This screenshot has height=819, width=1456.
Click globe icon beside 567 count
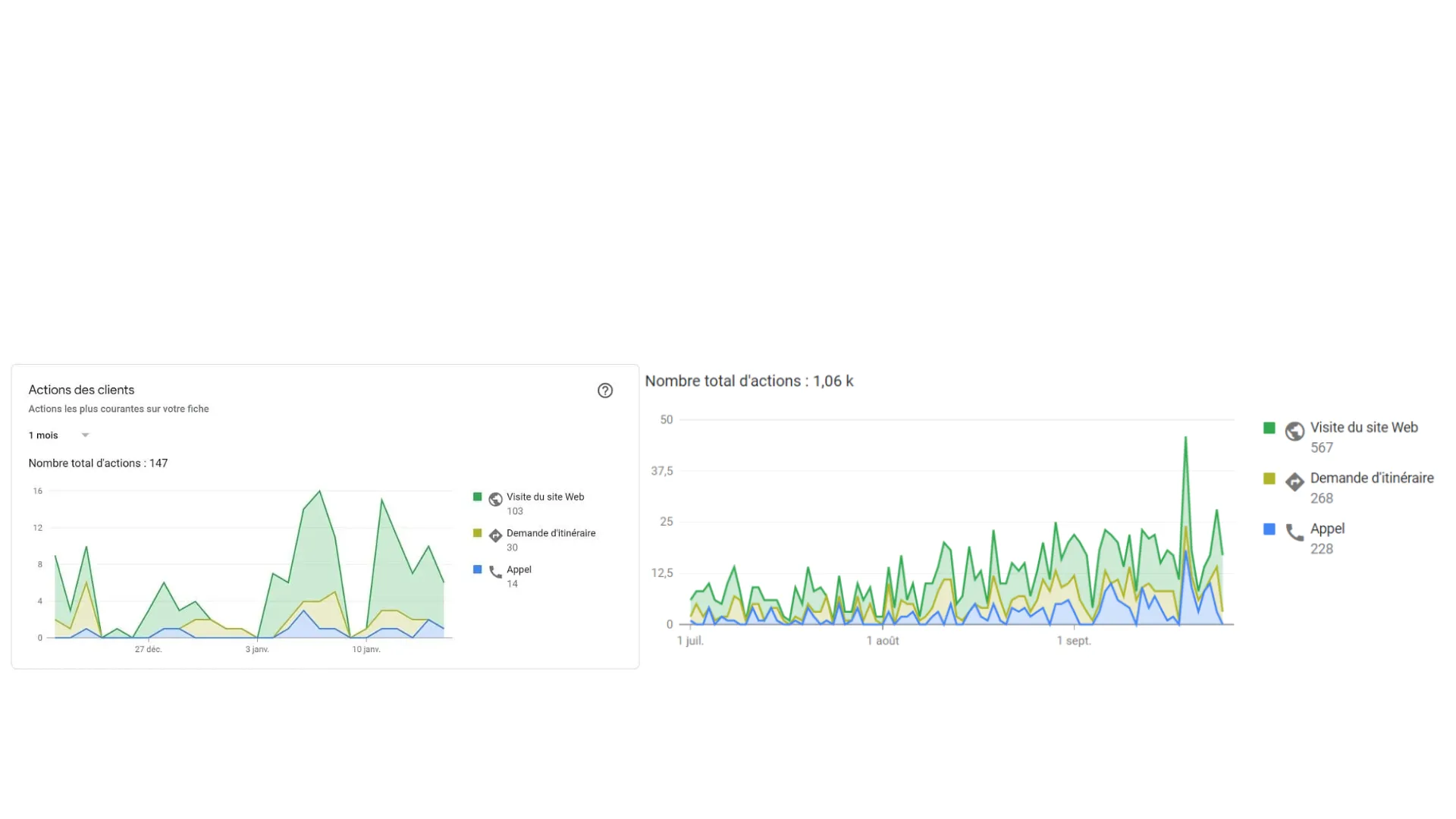[x=1294, y=431]
